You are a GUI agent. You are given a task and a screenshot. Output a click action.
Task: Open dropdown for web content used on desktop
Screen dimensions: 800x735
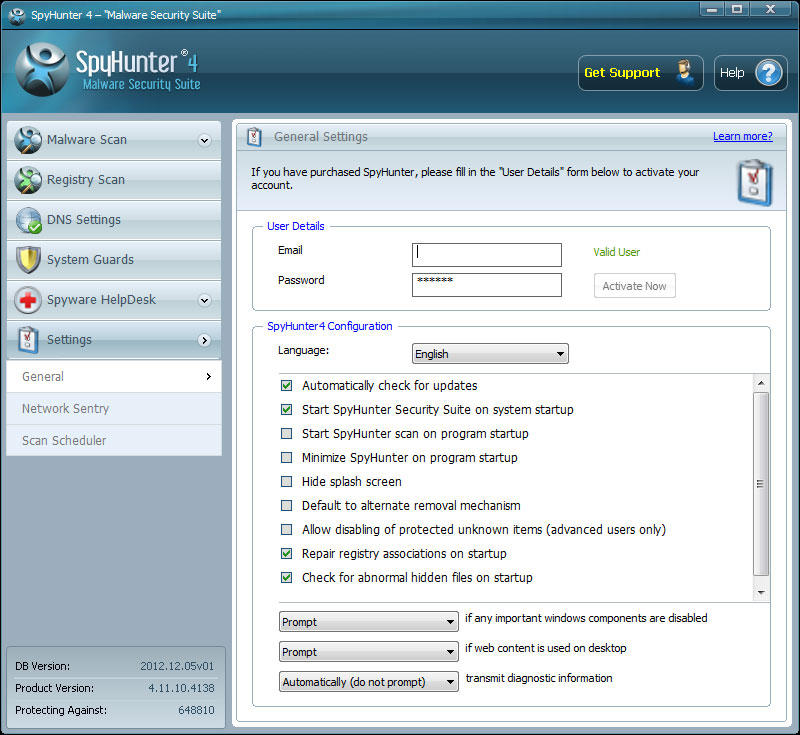pyautogui.click(x=368, y=652)
